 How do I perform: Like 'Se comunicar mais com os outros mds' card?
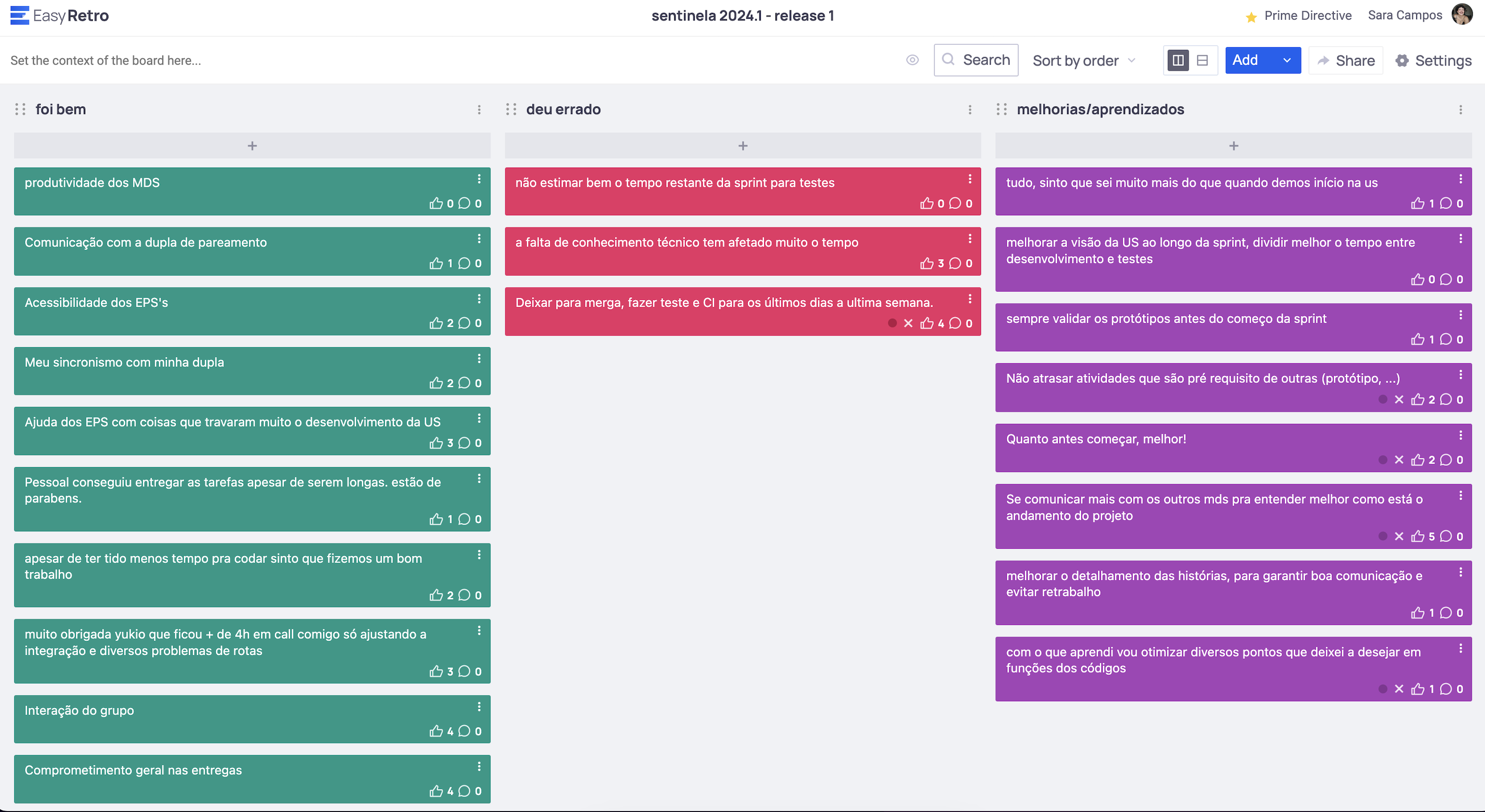tap(1418, 536)
